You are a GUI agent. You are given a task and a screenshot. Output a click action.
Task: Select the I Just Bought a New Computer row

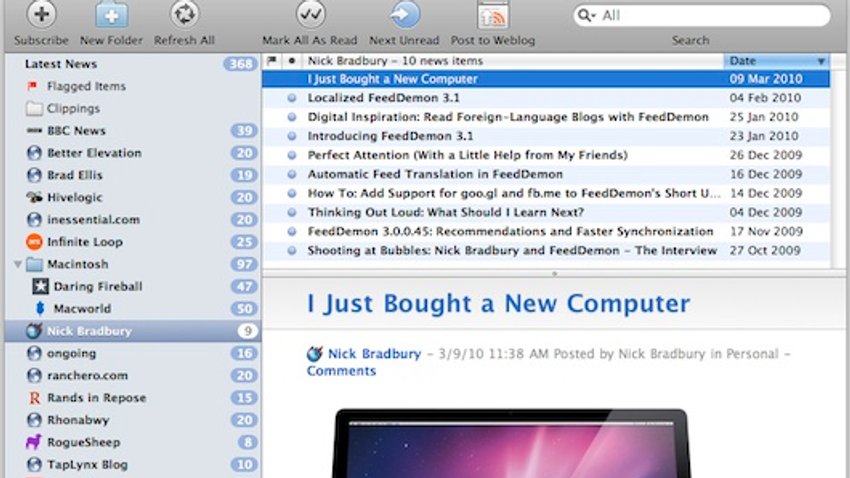tap(546, 79)
